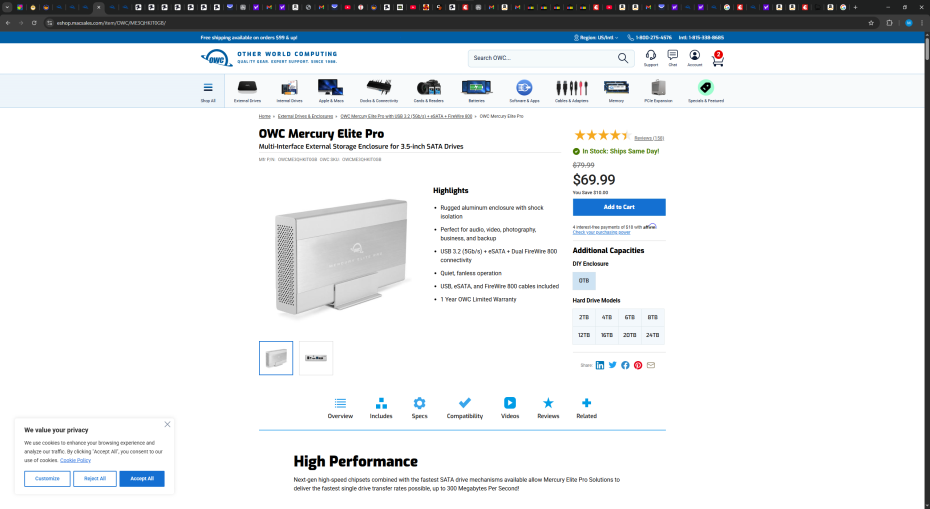This screenshot has height=509, width=930.
Task: Open the browser tab search dropdown
Action: 7,7
